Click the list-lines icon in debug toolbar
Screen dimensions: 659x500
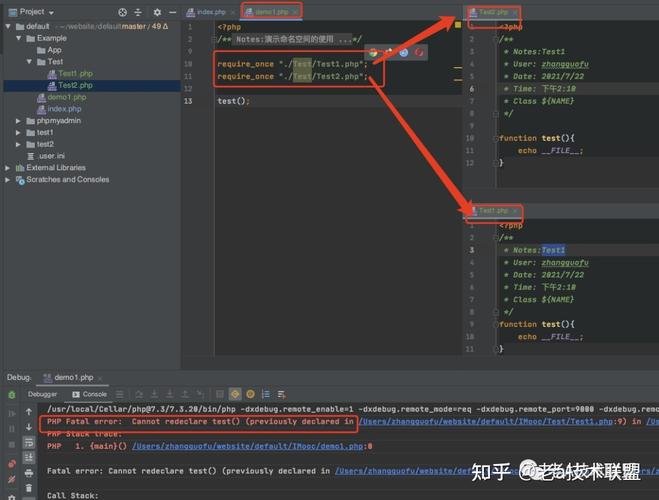point(266,394)
